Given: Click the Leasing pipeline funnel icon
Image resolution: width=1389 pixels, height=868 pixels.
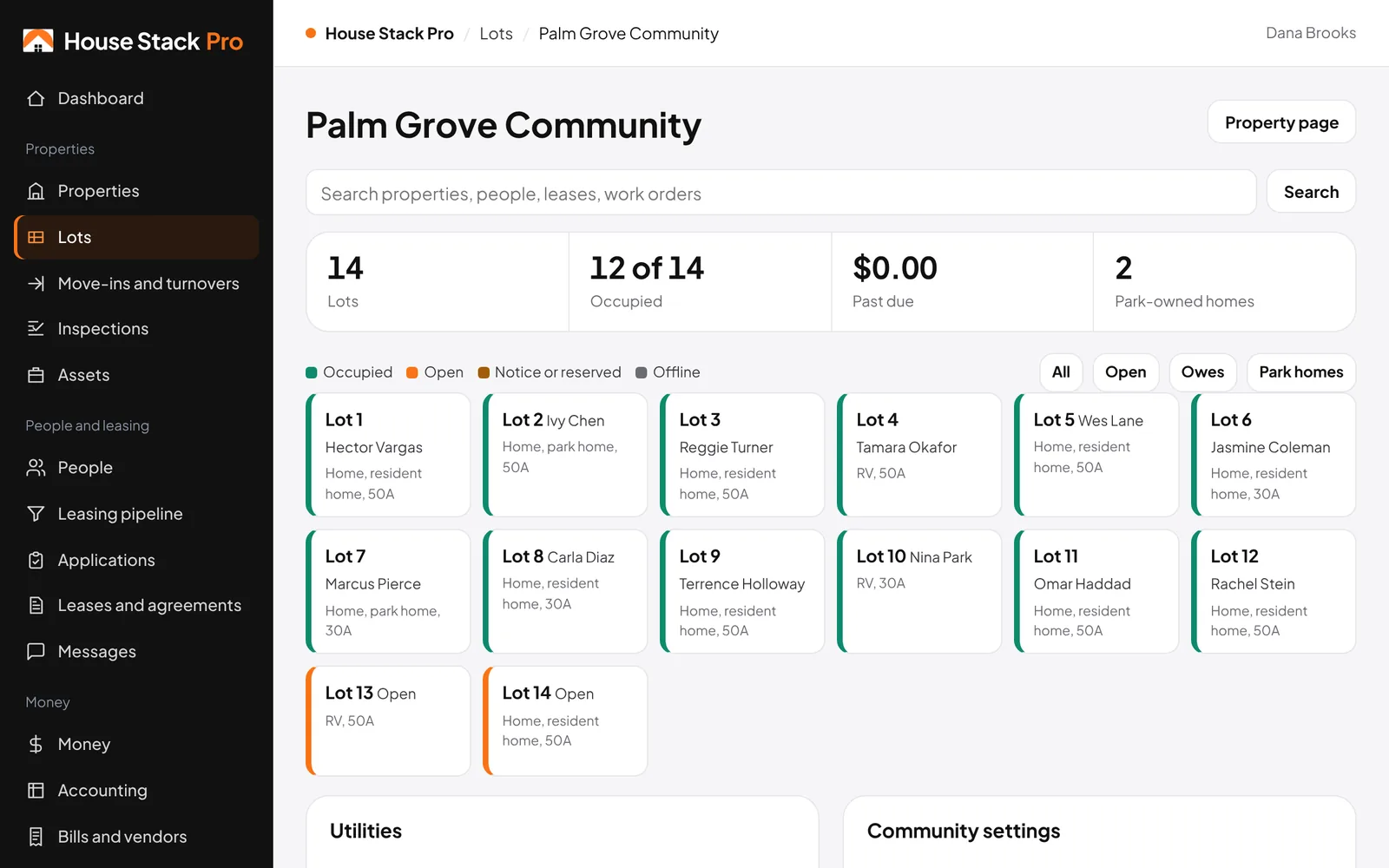Looking at the screenshot, I should [x=36, y=514].
